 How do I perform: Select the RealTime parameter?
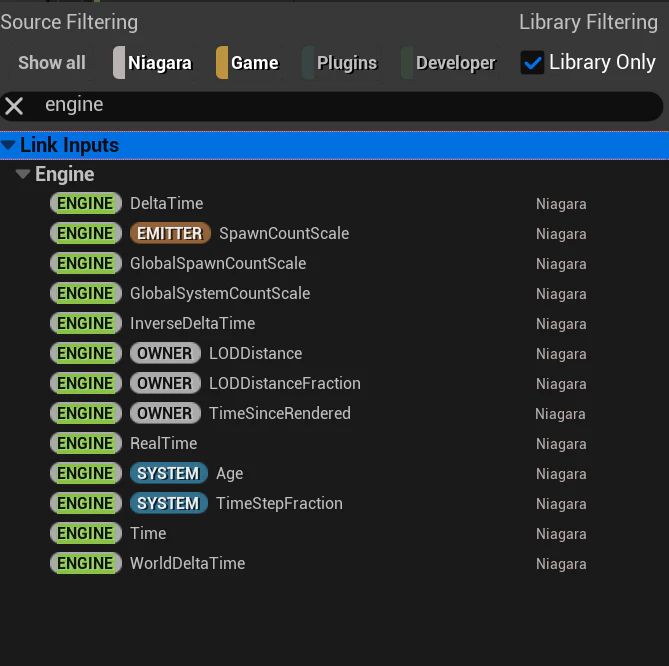[163, 443]
